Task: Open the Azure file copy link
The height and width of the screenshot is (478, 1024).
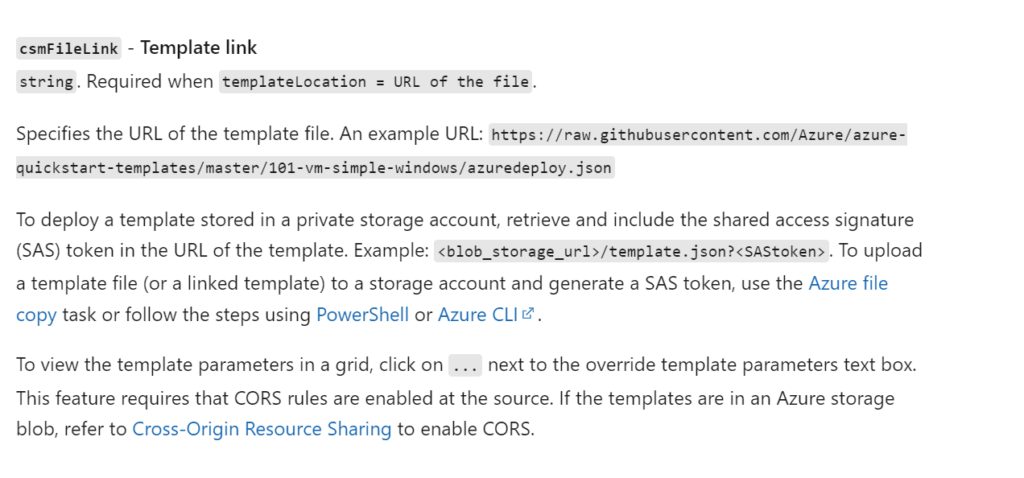Action: [x=848, y=283]
